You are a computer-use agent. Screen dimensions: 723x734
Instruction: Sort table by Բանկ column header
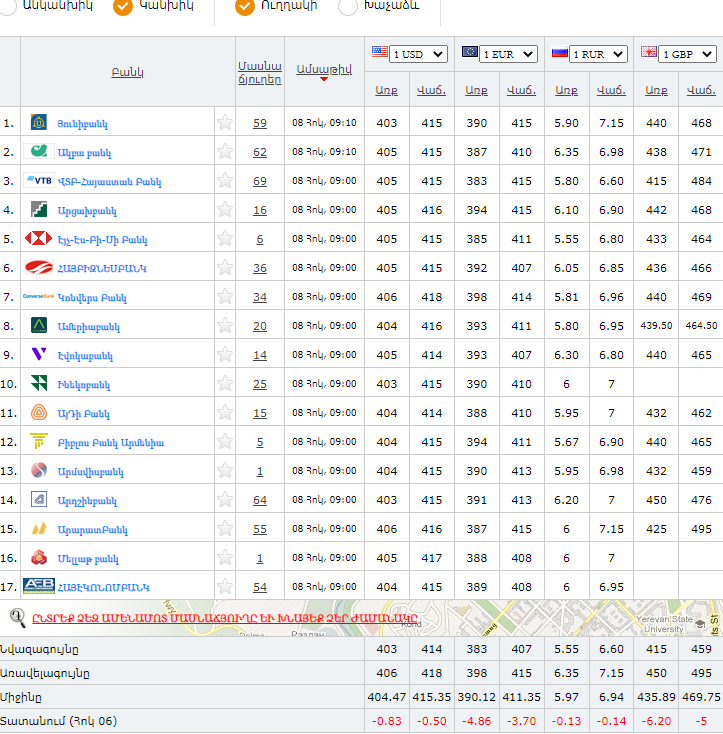(127, 72)
